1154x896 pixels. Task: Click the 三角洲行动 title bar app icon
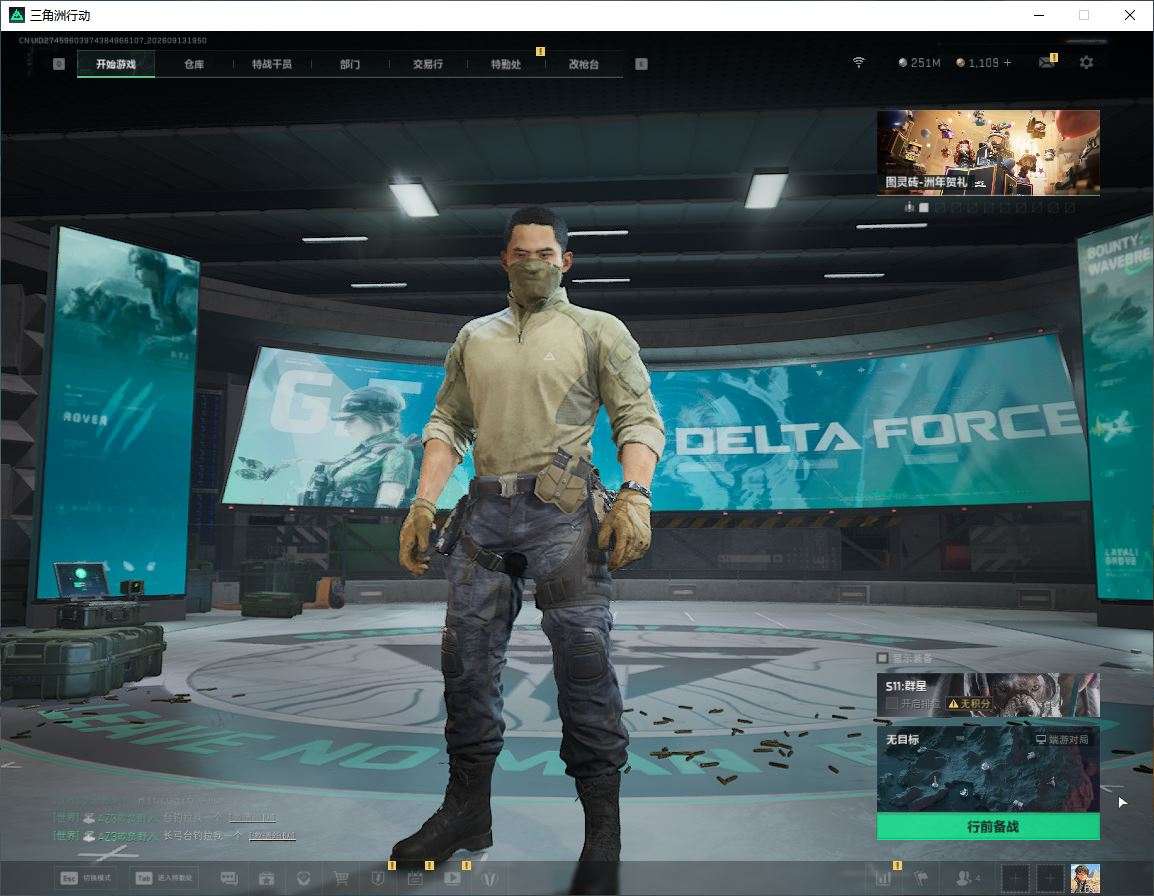(x=16, y=15)
